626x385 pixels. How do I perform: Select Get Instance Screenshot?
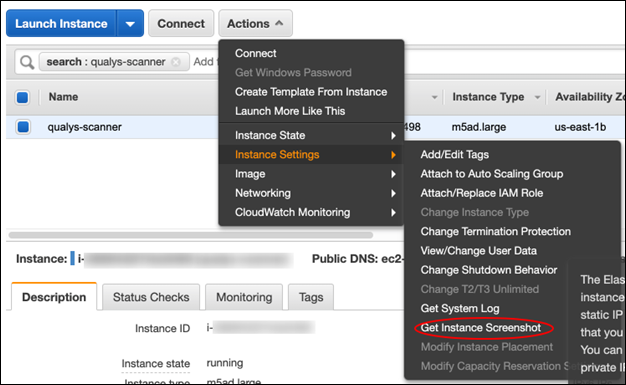[x=481, y=328]
